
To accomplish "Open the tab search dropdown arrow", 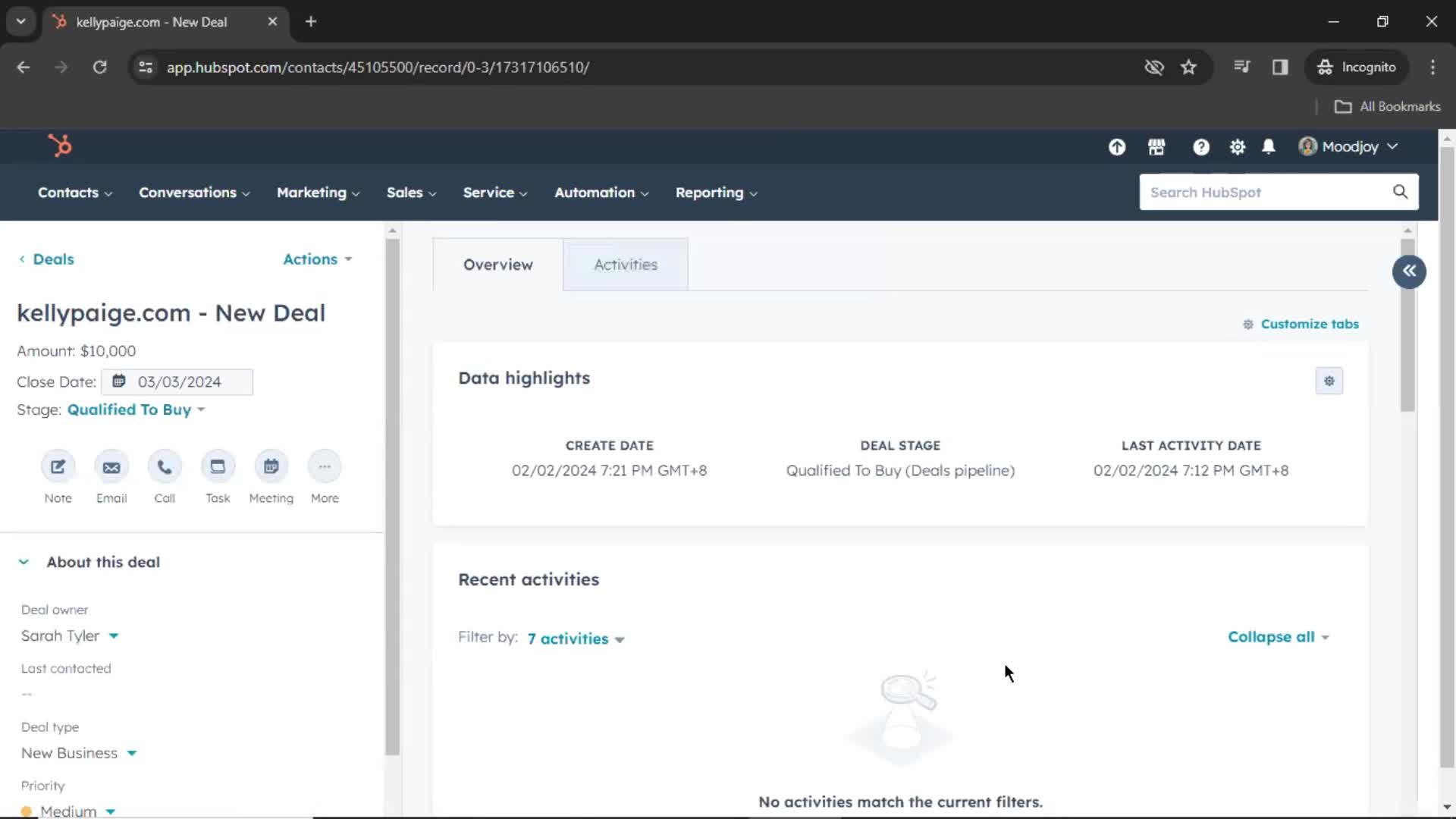I will [21, 21].
